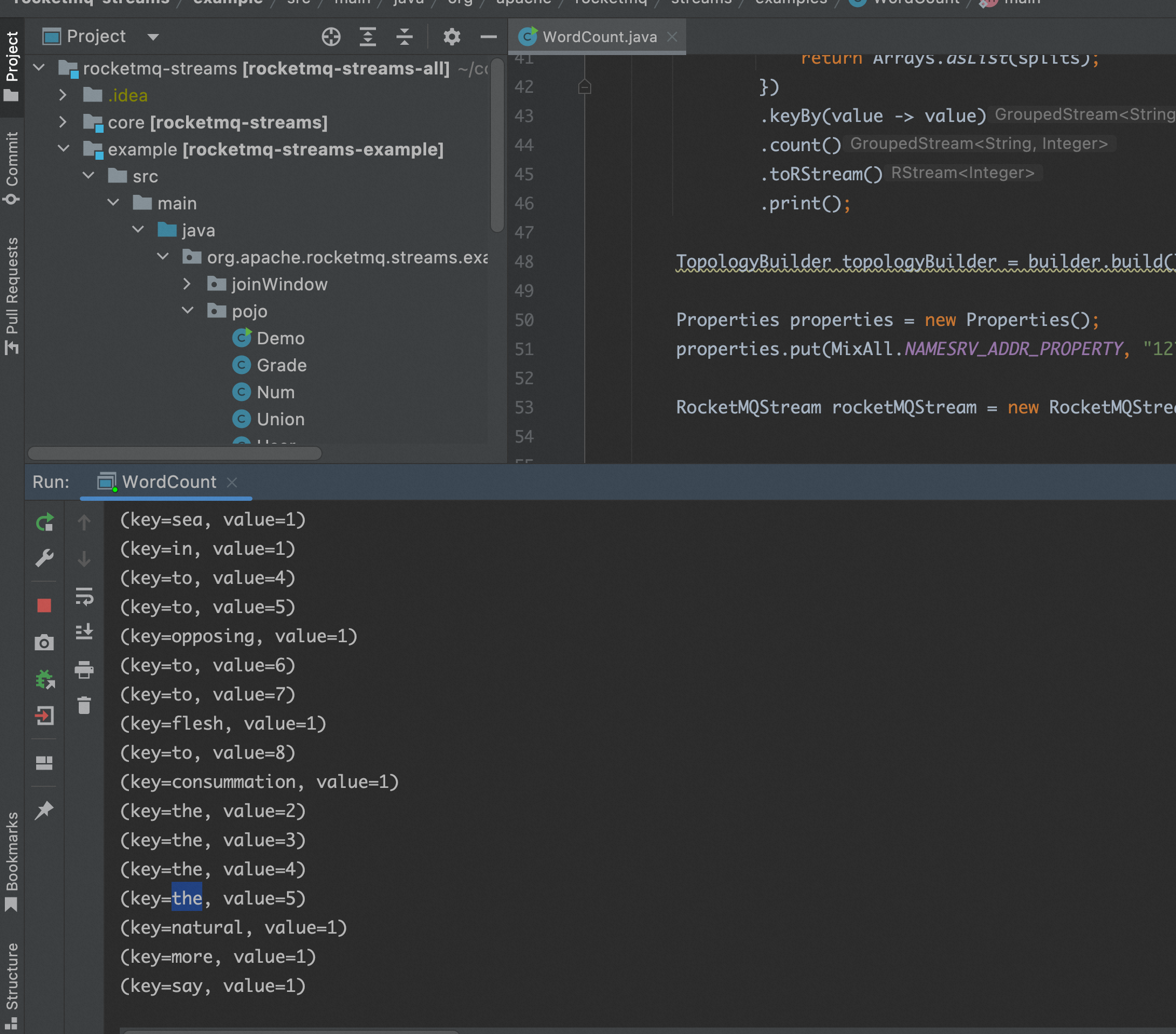The image size is (1176, 1034).
Task: Click the Project tree horizontal scrollbar
Action: click(x=175, y=454)
